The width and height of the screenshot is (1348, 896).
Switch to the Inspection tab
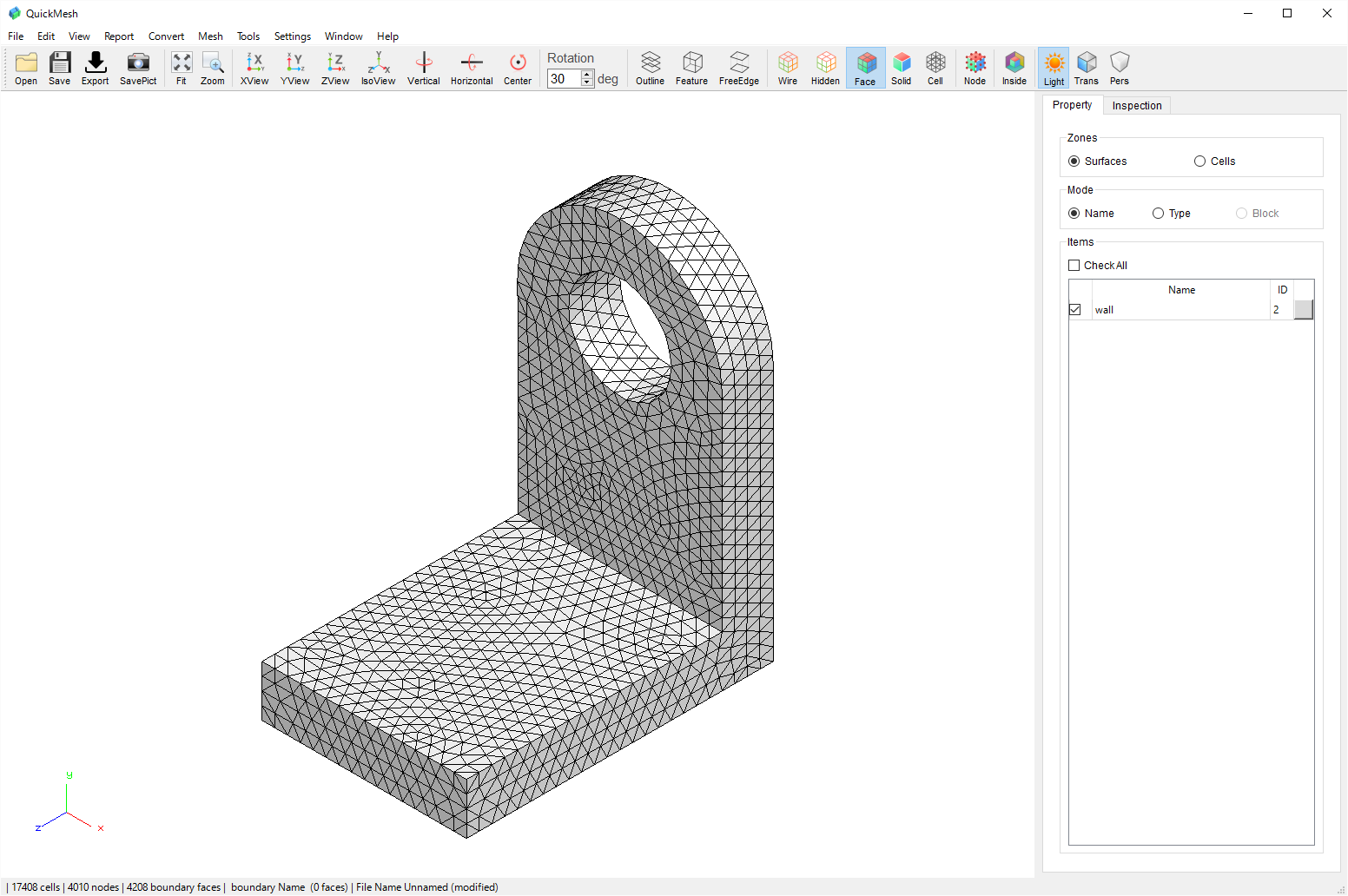pos(1137,106)
